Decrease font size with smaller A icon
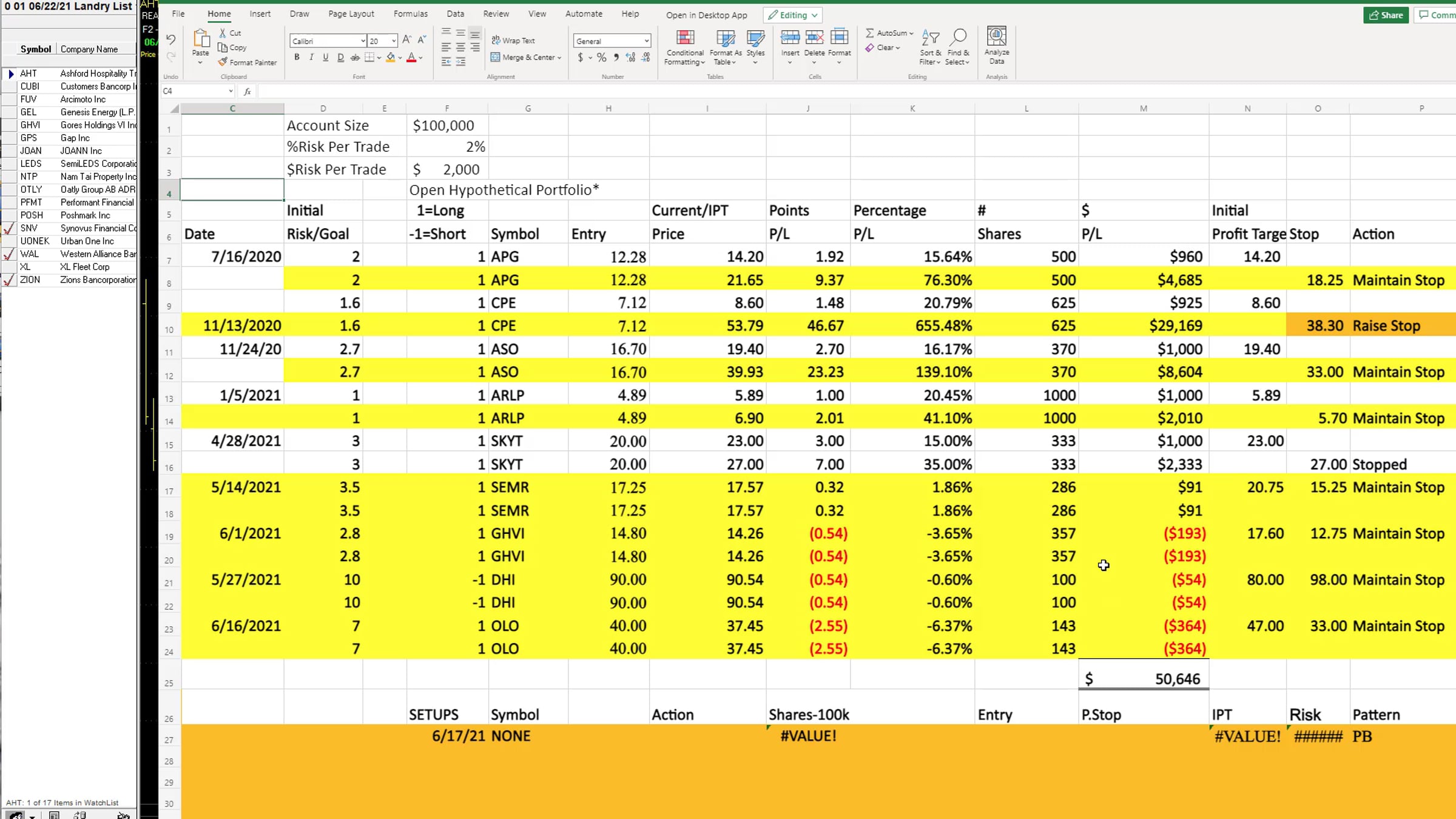1456x819 pixels. (x=422, y=40)
